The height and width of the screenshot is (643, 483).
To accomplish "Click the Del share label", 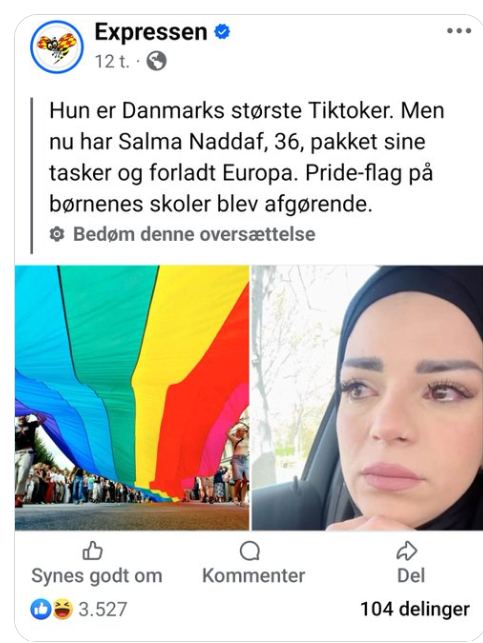I will (x=411, y=575).
